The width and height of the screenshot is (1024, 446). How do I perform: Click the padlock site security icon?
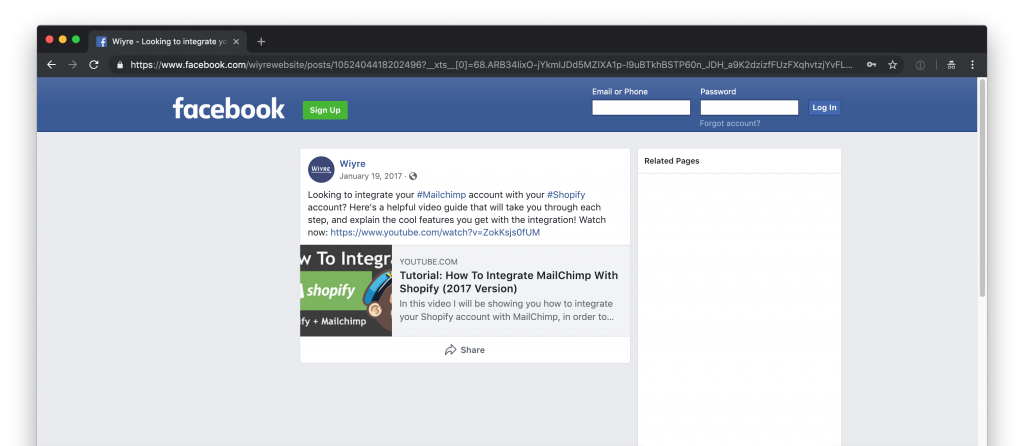[x=119, y=65]
